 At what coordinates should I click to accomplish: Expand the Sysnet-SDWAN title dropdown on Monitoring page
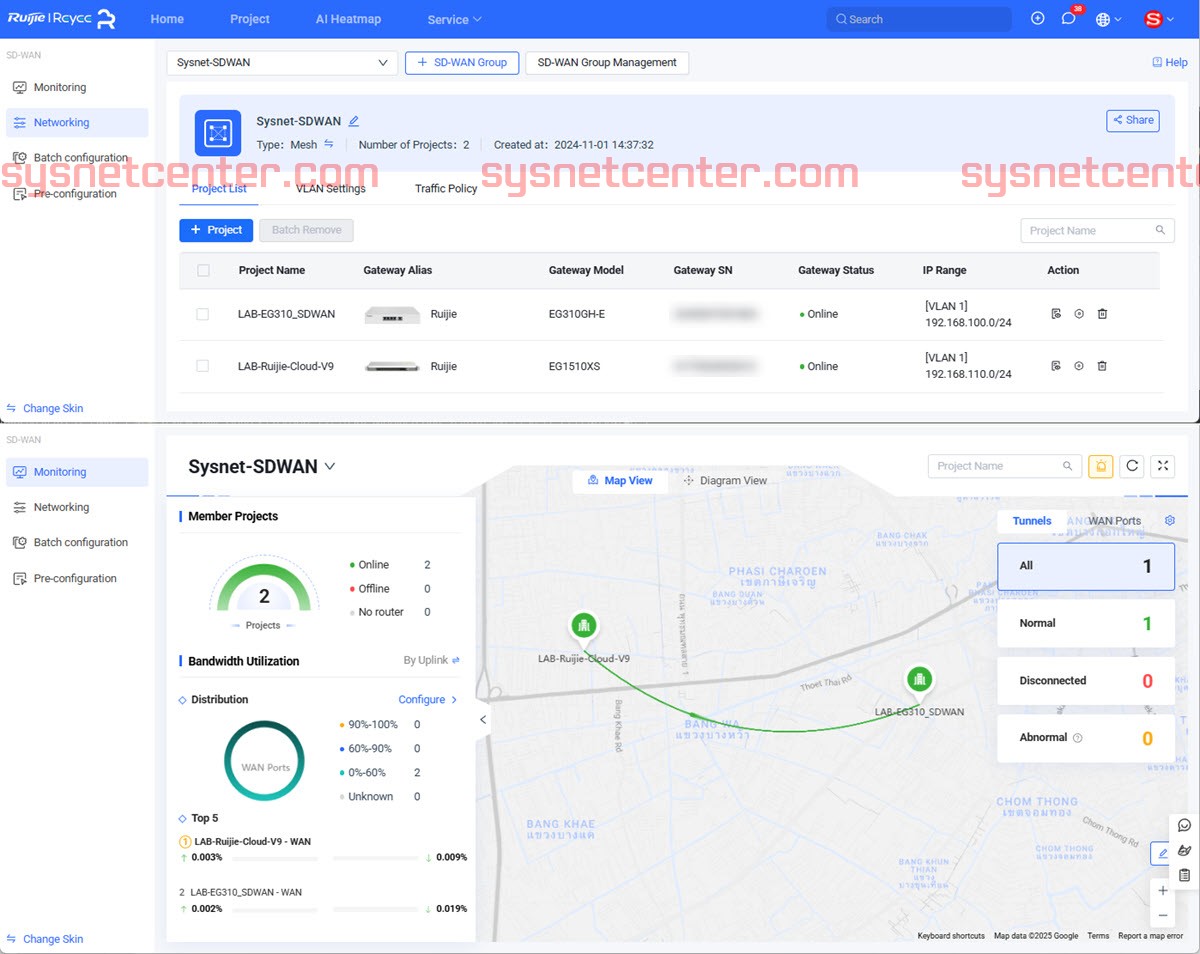tap(330, 467)
